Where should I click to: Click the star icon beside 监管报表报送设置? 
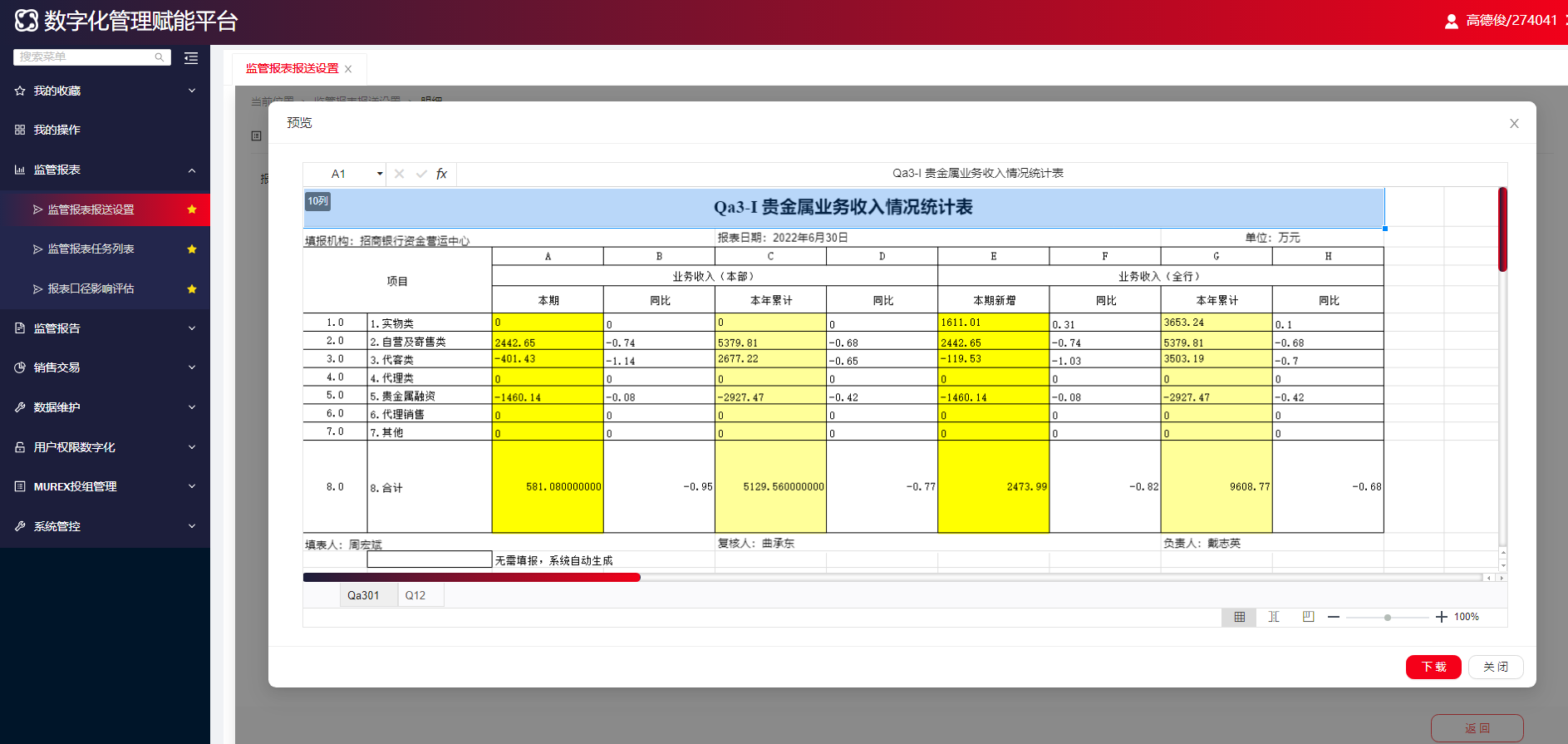[192, 209]
